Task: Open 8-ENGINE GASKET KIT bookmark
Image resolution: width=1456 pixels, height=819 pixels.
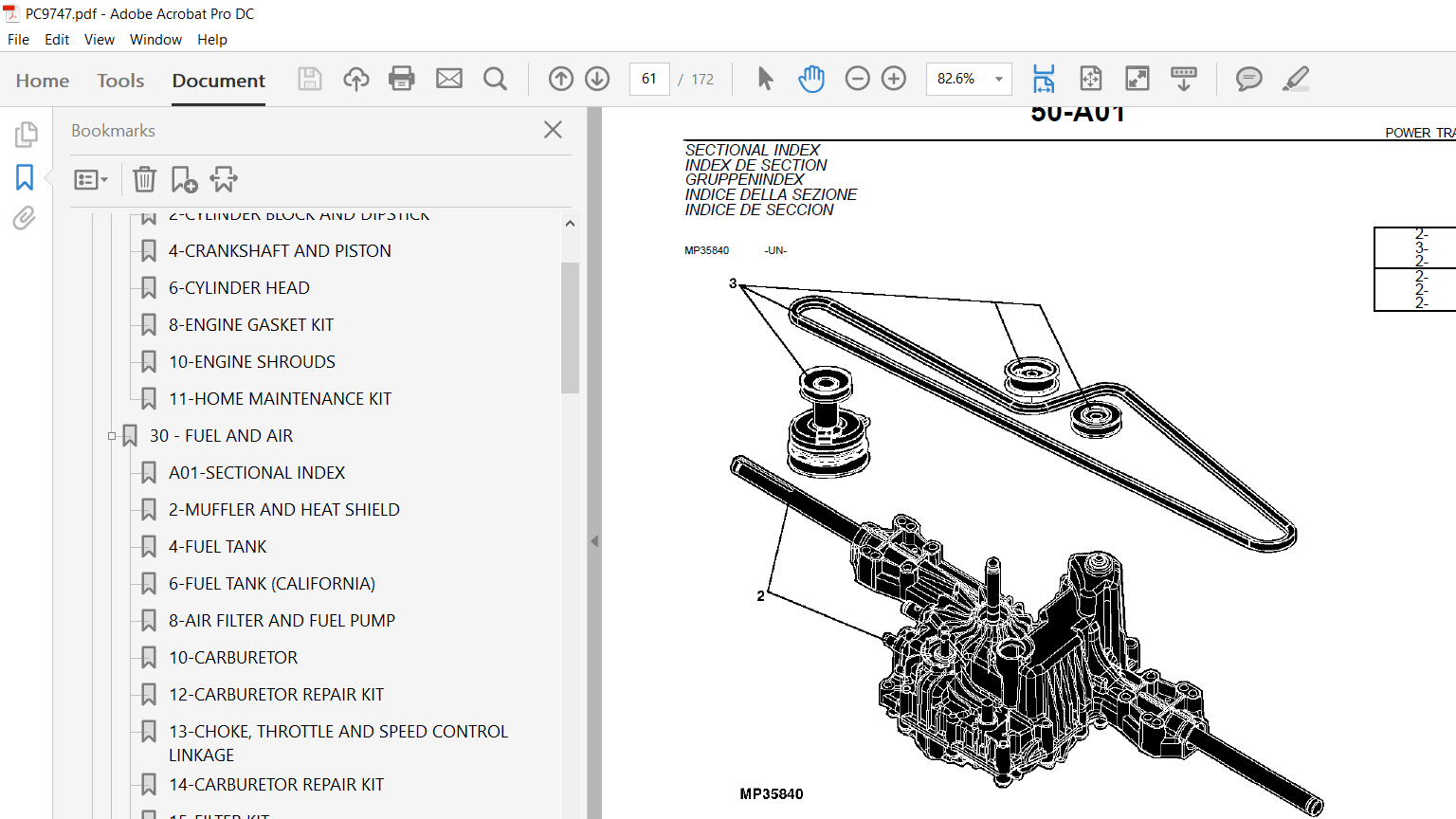Action: pyautogui.click(x=251, y=325)
